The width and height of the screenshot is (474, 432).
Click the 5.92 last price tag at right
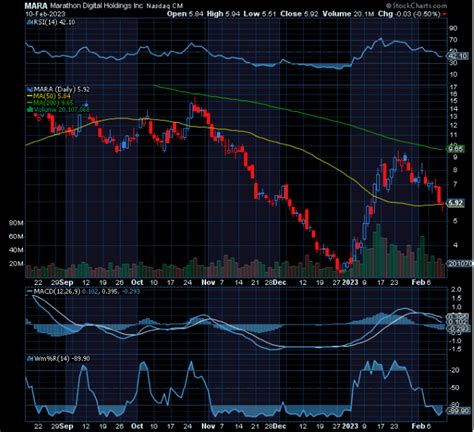pyautogui.click(x=456, y=203)
